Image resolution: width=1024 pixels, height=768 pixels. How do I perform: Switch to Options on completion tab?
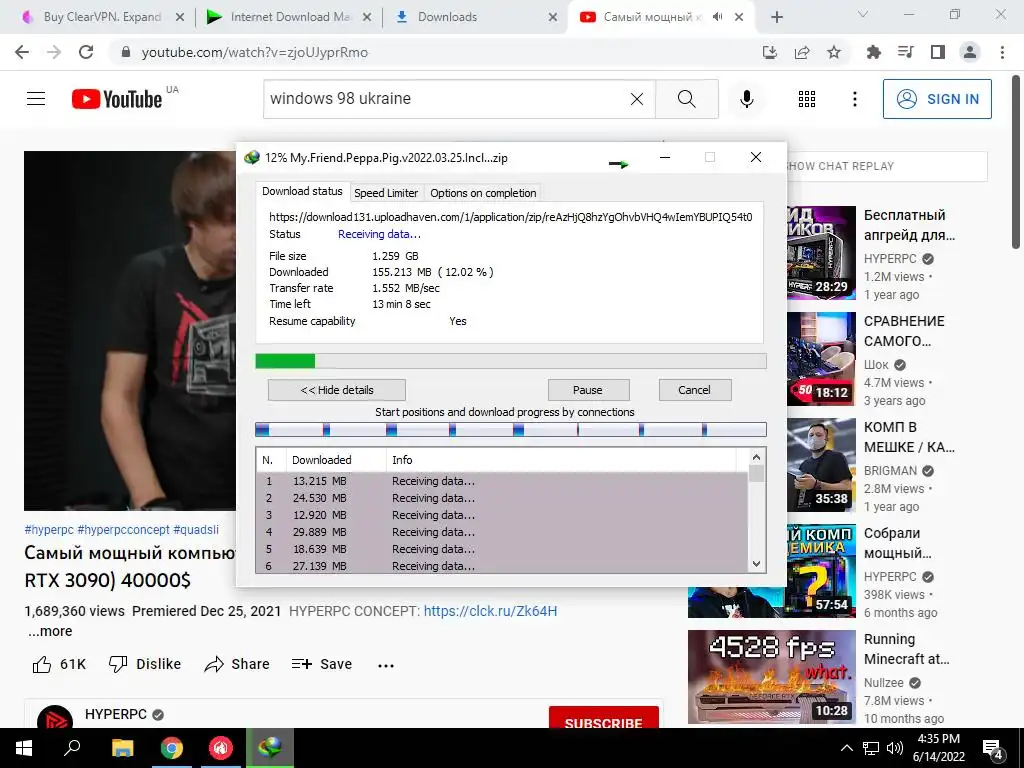pos(483,193)
